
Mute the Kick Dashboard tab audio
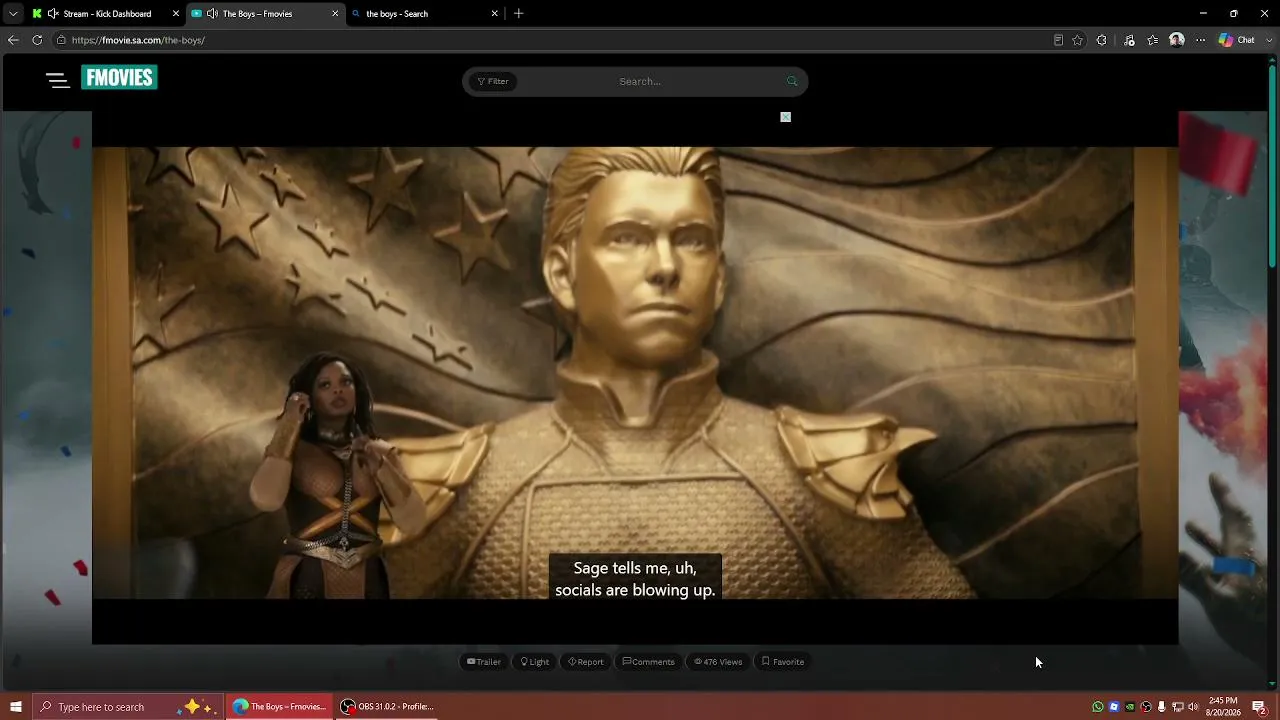click(53, 14)
